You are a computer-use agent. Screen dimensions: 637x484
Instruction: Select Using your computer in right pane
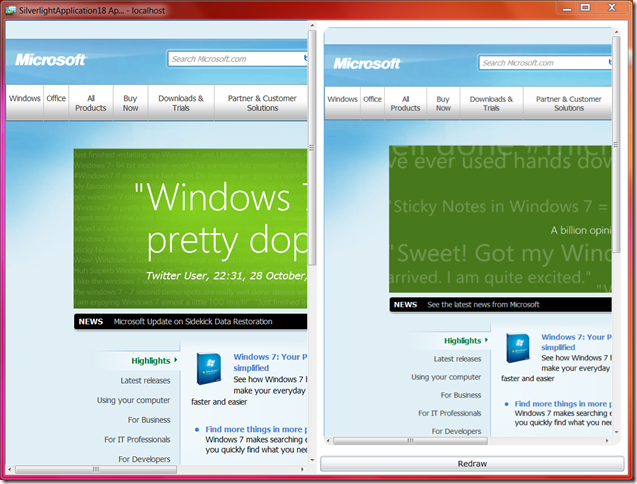[x=446, y=377]
